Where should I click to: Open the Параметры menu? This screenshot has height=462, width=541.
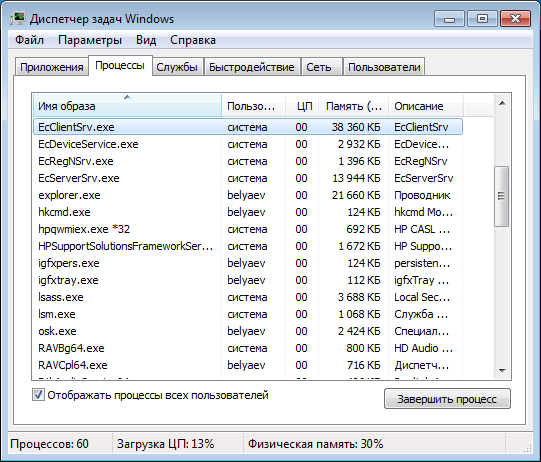click(90, 40)
